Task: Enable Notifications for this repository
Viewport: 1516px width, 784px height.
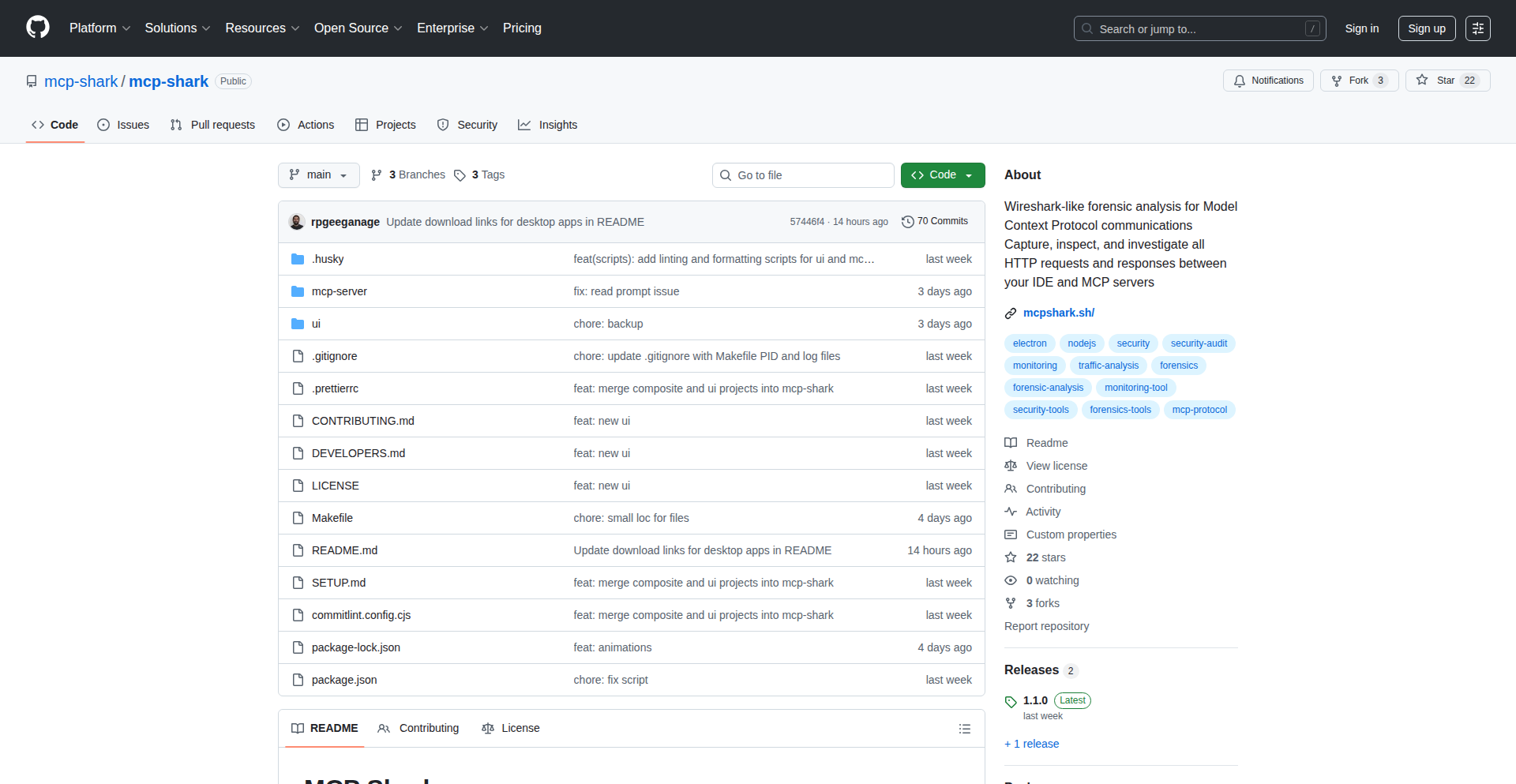Action: coord(1268,81)
